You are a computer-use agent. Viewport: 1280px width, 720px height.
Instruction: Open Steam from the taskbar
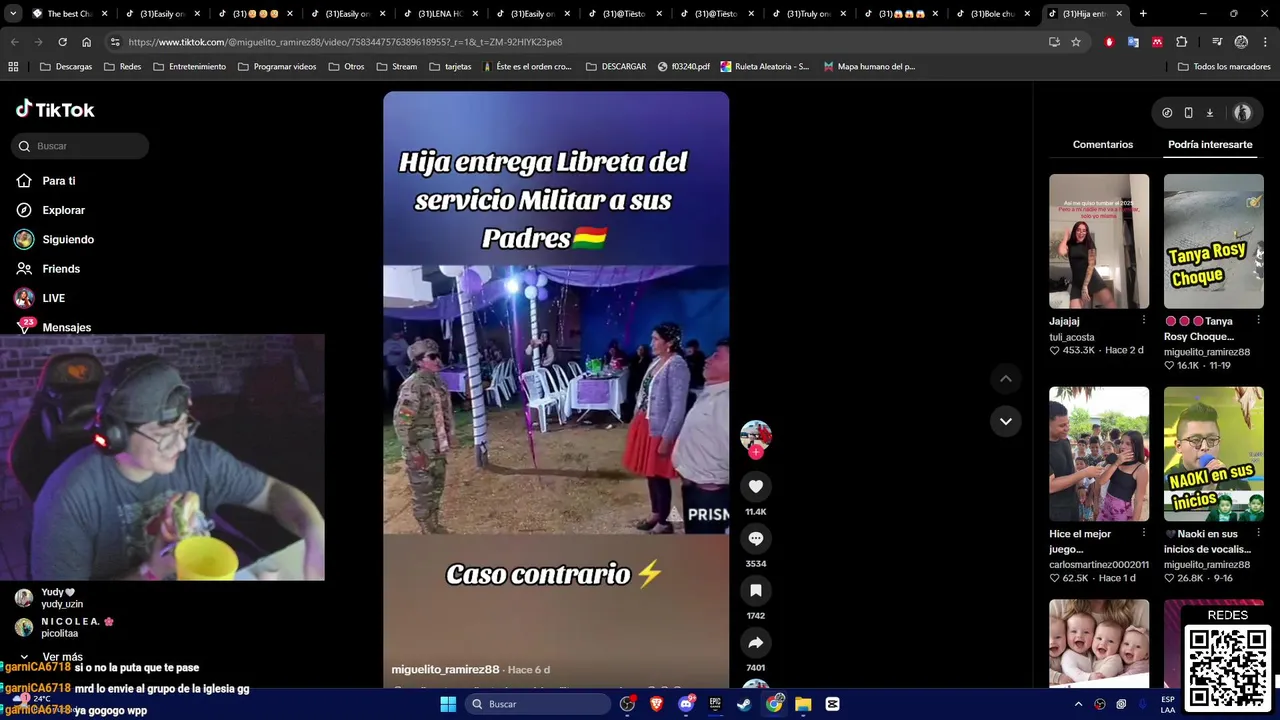(x=744, y=704)
